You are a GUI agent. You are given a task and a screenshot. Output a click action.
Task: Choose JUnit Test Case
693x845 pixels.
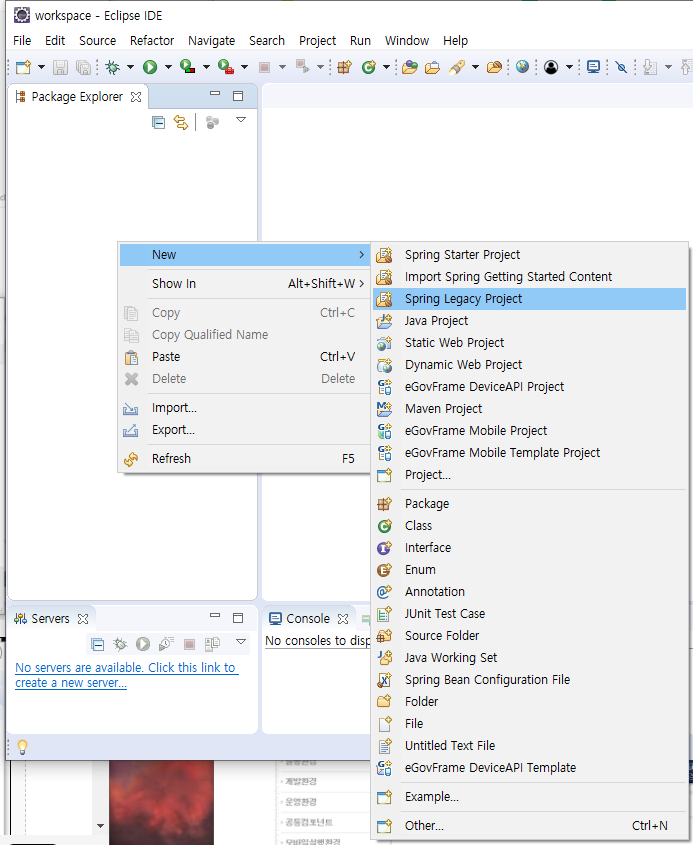pyautogui.click(x=529, y=613)
